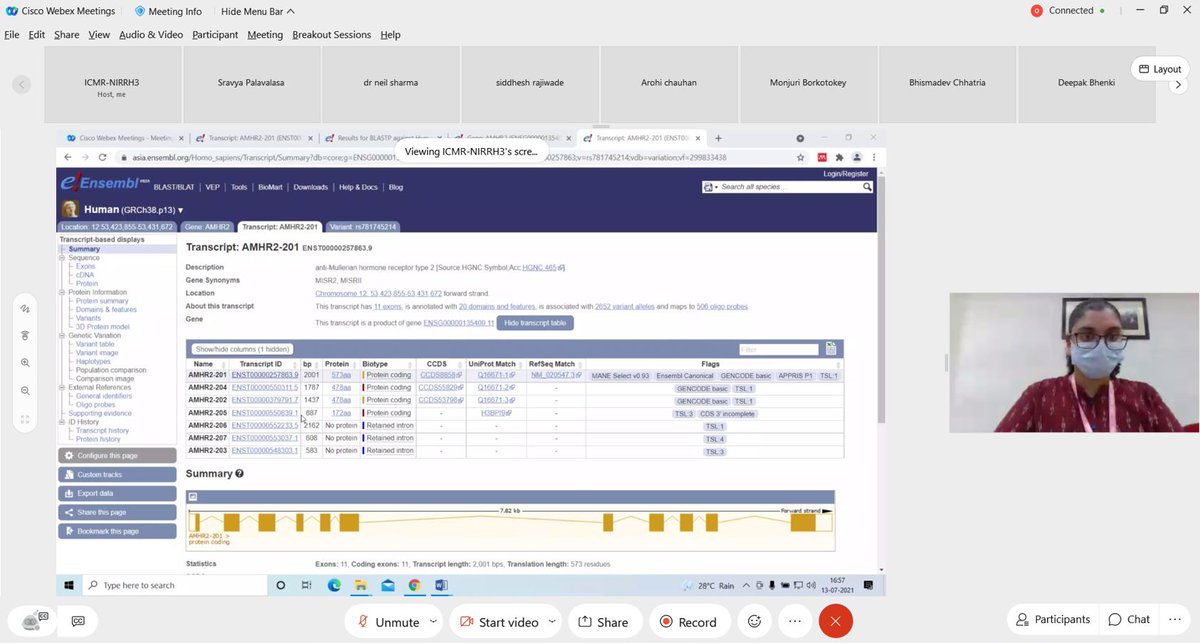The height and width of the screenshot is (643, 1200).
Task: Open new Chrome tab with plus icon
Action: click(x=718, y=138)
